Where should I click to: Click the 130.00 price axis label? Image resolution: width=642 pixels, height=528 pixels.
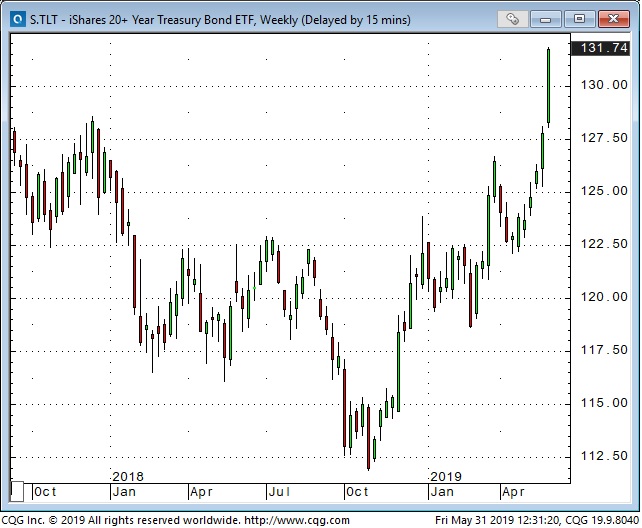604,85
